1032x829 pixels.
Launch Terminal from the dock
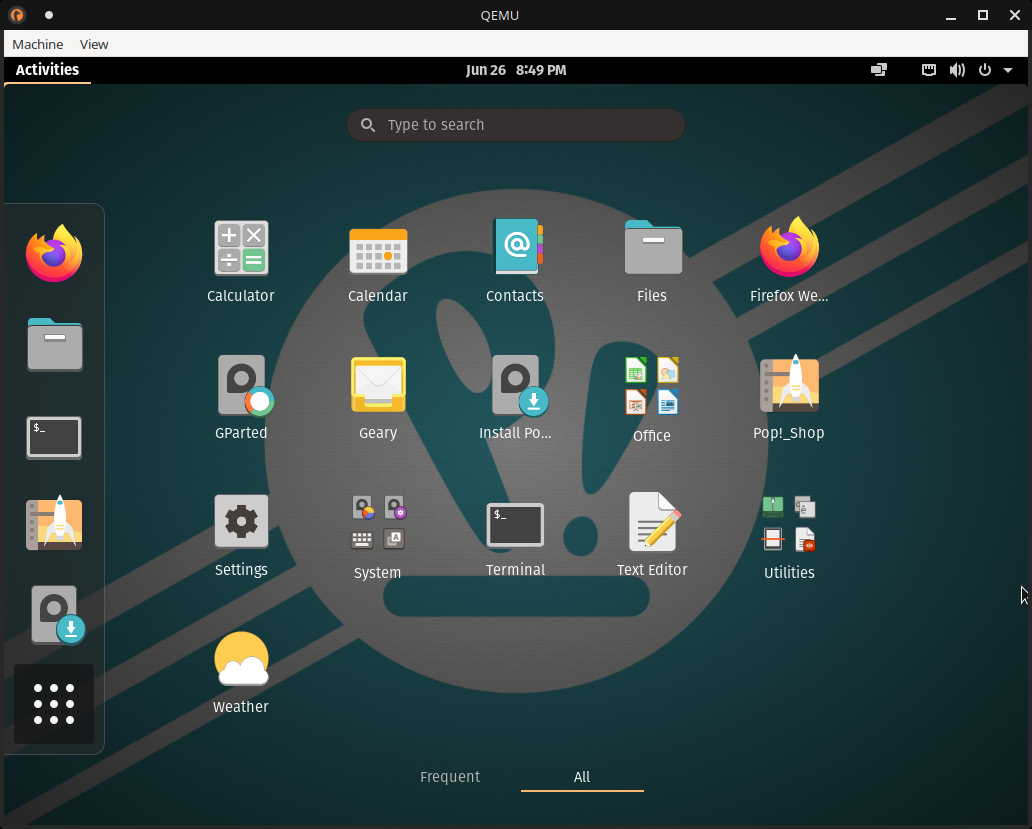pos(54,438)
